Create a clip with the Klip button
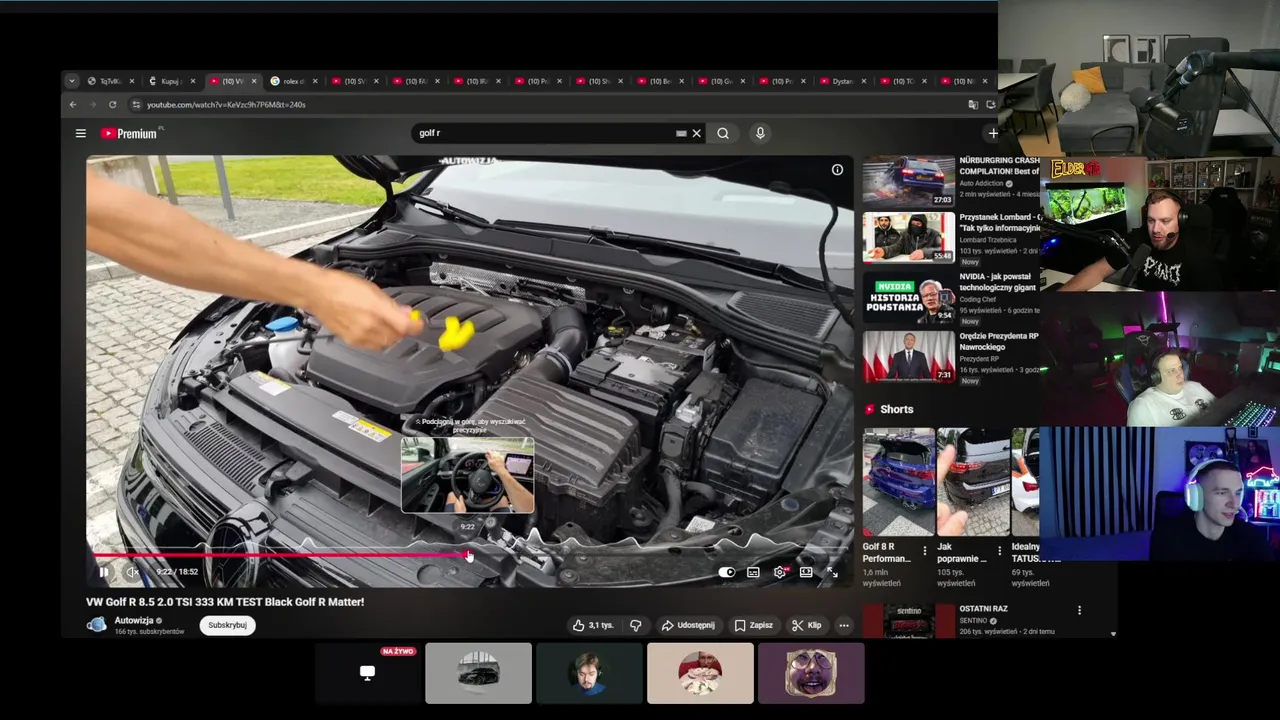The image size is (1280, 720). (x=806, y=625)
